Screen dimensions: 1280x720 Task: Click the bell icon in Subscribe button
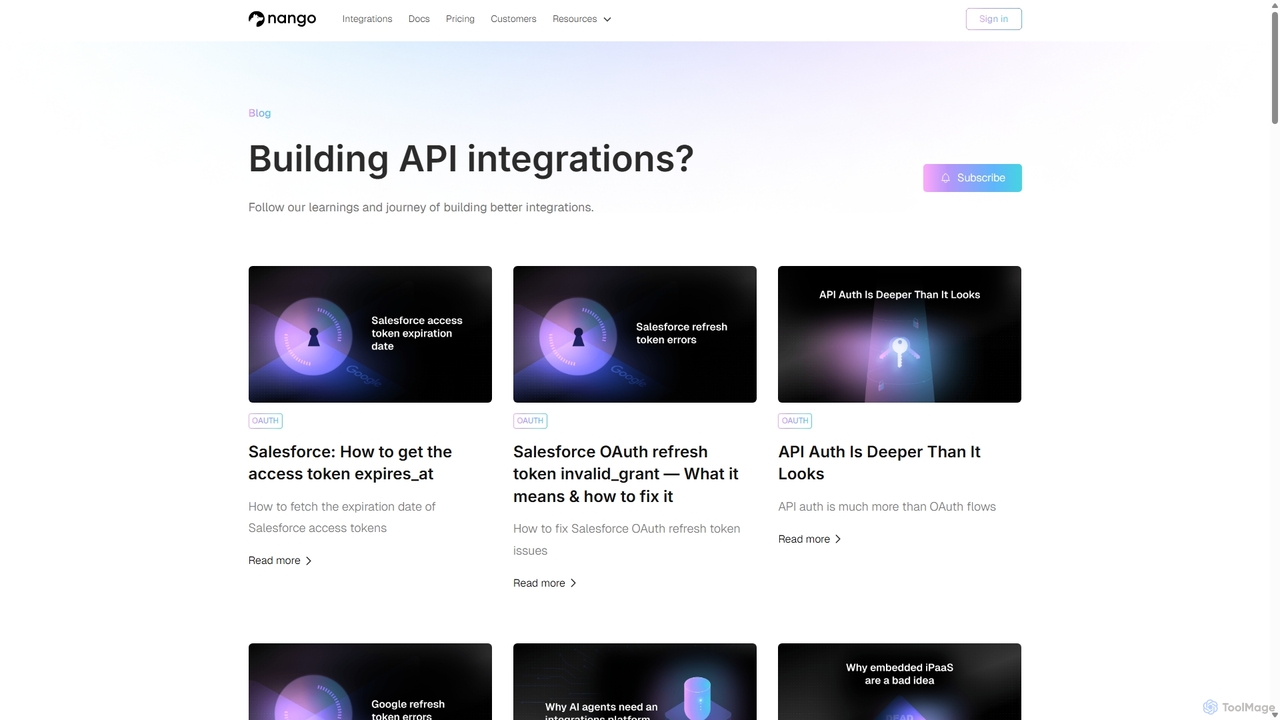coord(945,178)
